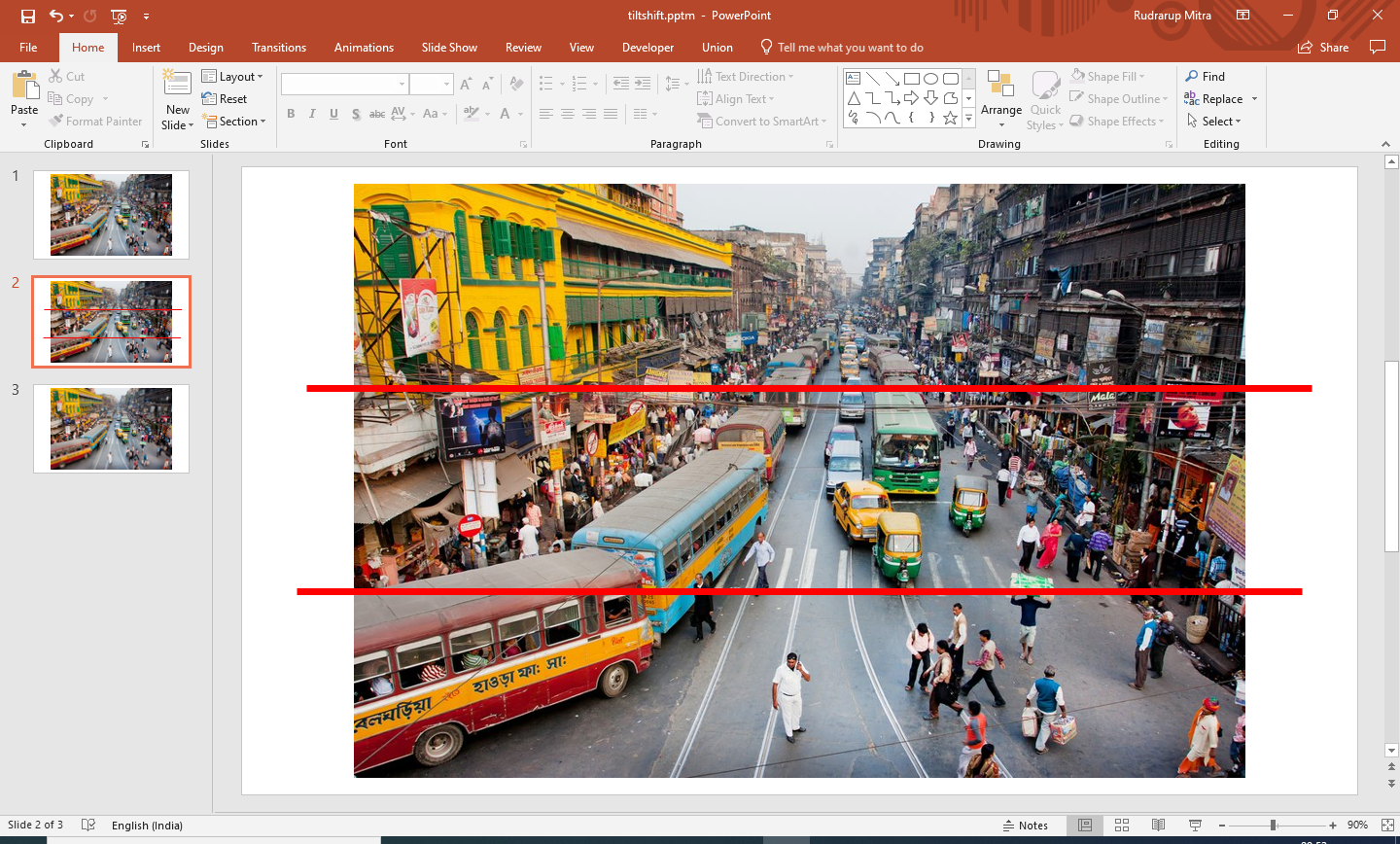Click the Copy button
1400x844 pixels.
(x=70, y=99)
